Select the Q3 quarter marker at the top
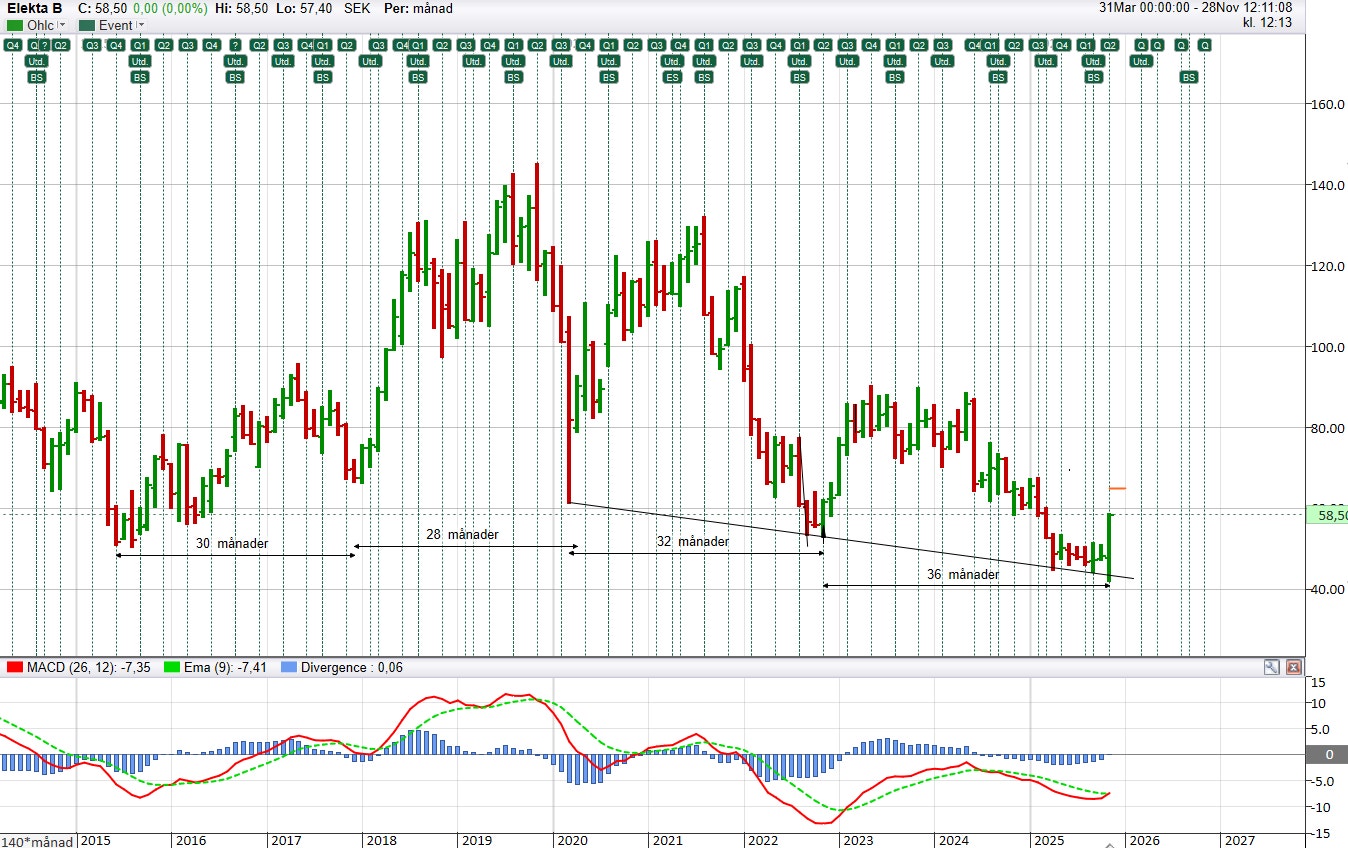The width and height of the screenshot is (1348, 848). (93, 45)
